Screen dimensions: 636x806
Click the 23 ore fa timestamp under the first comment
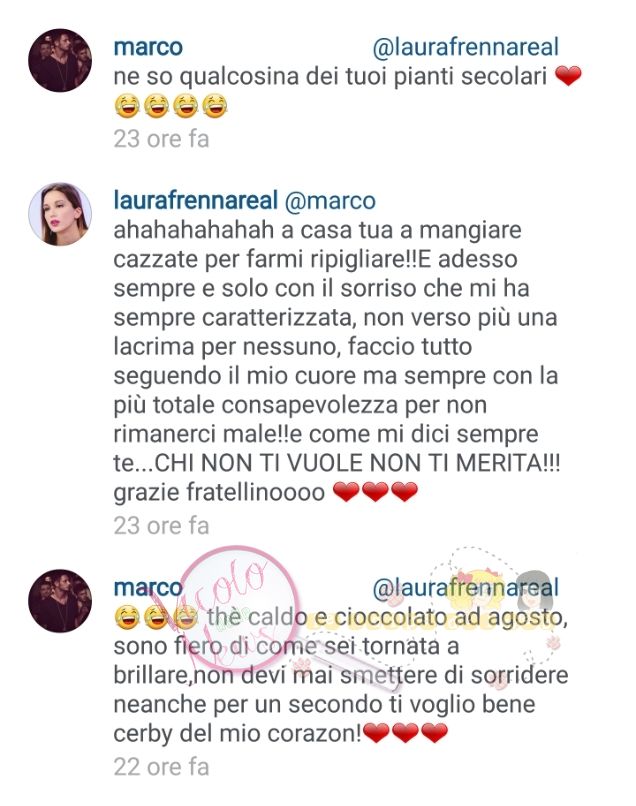coord(161,139)
